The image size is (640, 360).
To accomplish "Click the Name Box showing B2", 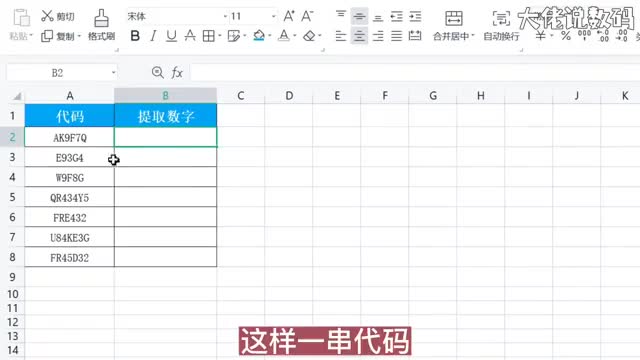I will 58,73.
